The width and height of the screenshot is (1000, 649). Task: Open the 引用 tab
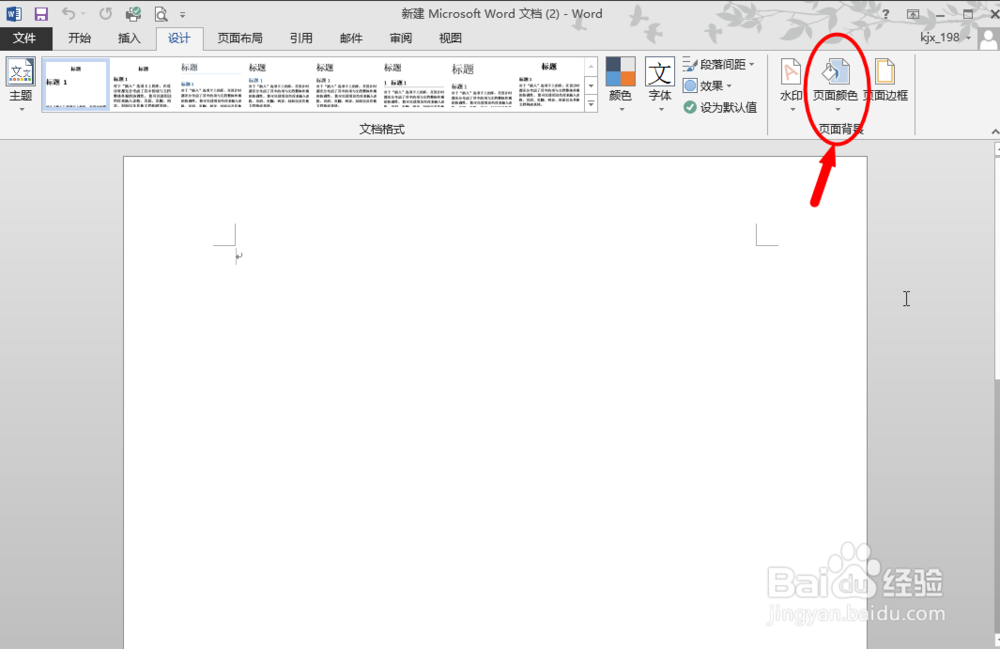point(301,38)
